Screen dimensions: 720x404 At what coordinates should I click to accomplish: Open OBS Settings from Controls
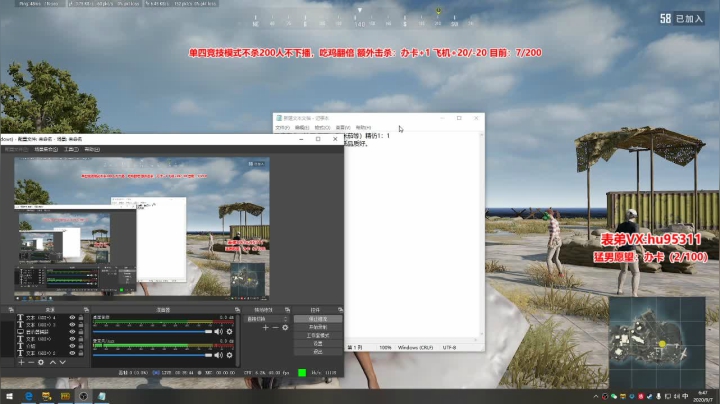318,343
